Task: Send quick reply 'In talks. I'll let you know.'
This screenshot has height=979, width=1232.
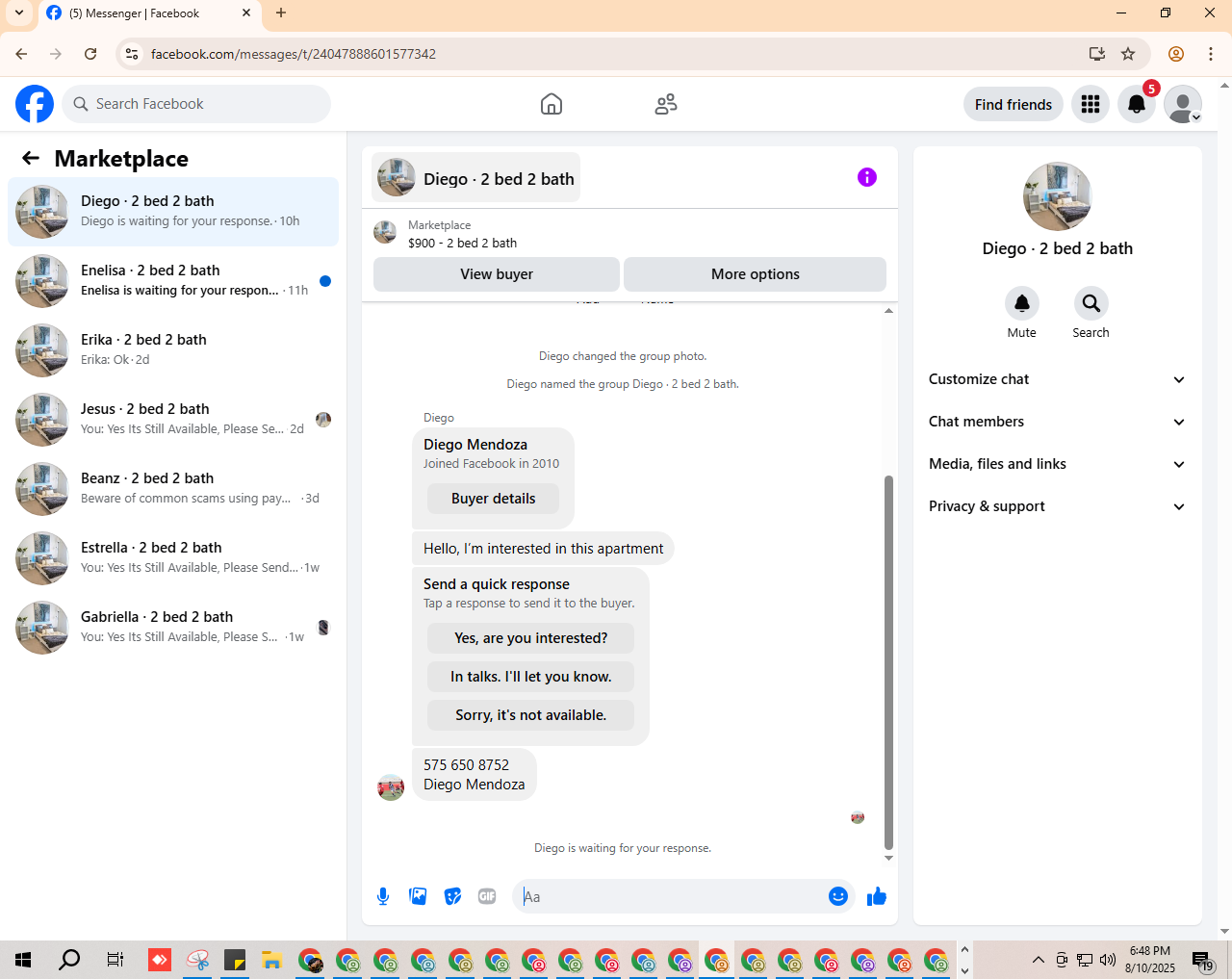Action: pos(531,677)
